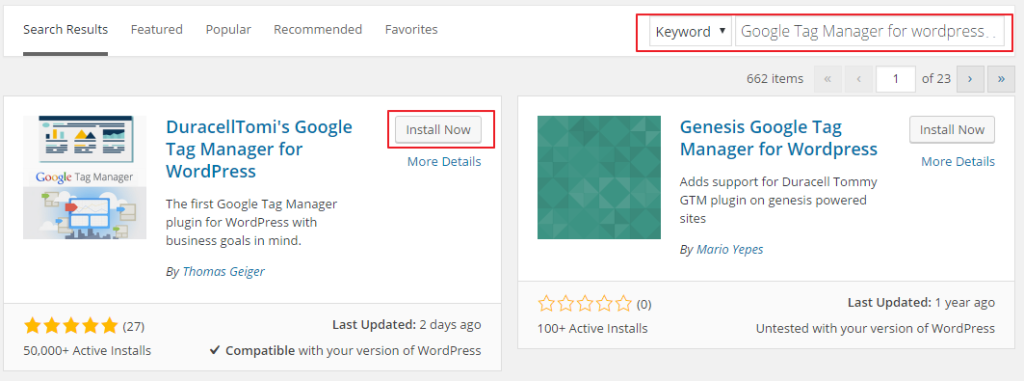The image size is (1024, 381).
Task: Open author link Thomas Geiger
Action: click(x=223, y=272)
